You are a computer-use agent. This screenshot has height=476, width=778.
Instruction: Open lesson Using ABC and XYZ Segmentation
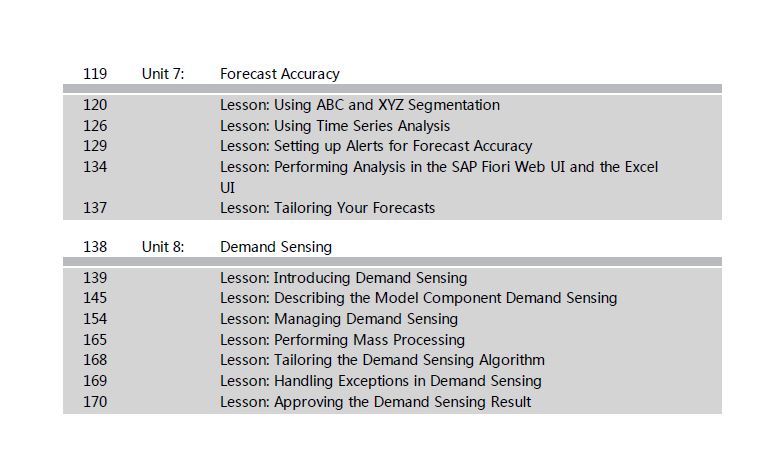(360, 105)
